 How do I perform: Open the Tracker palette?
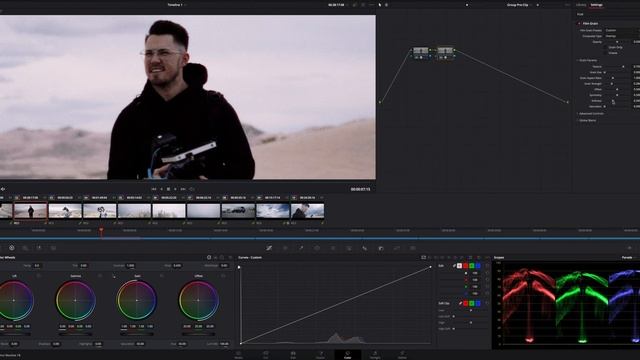pyautogui.click(x=333, y=248)
